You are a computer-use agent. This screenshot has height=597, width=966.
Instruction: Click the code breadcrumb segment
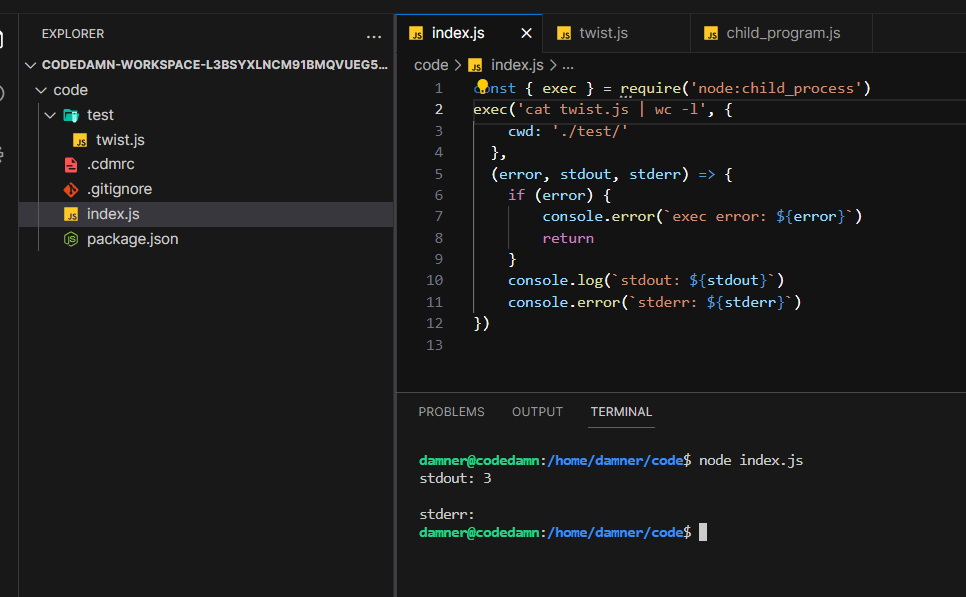click(x=431, y=65)
